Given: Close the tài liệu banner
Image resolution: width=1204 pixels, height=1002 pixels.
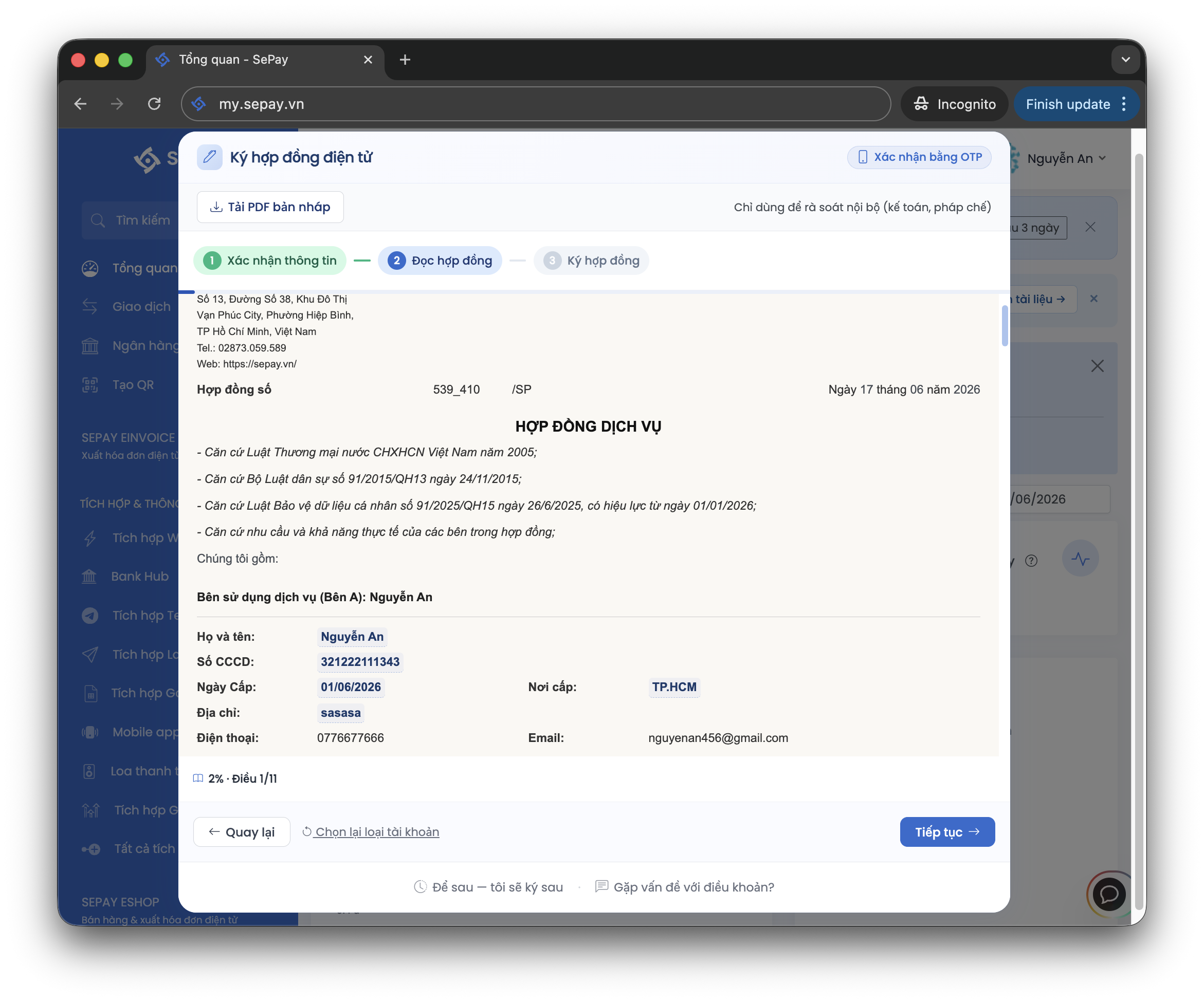Looking at the screenshot, I should coord(1093,299).
